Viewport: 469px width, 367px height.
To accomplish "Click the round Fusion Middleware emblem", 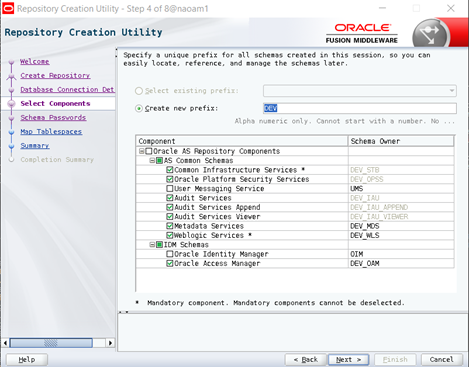I will [430, 34].
